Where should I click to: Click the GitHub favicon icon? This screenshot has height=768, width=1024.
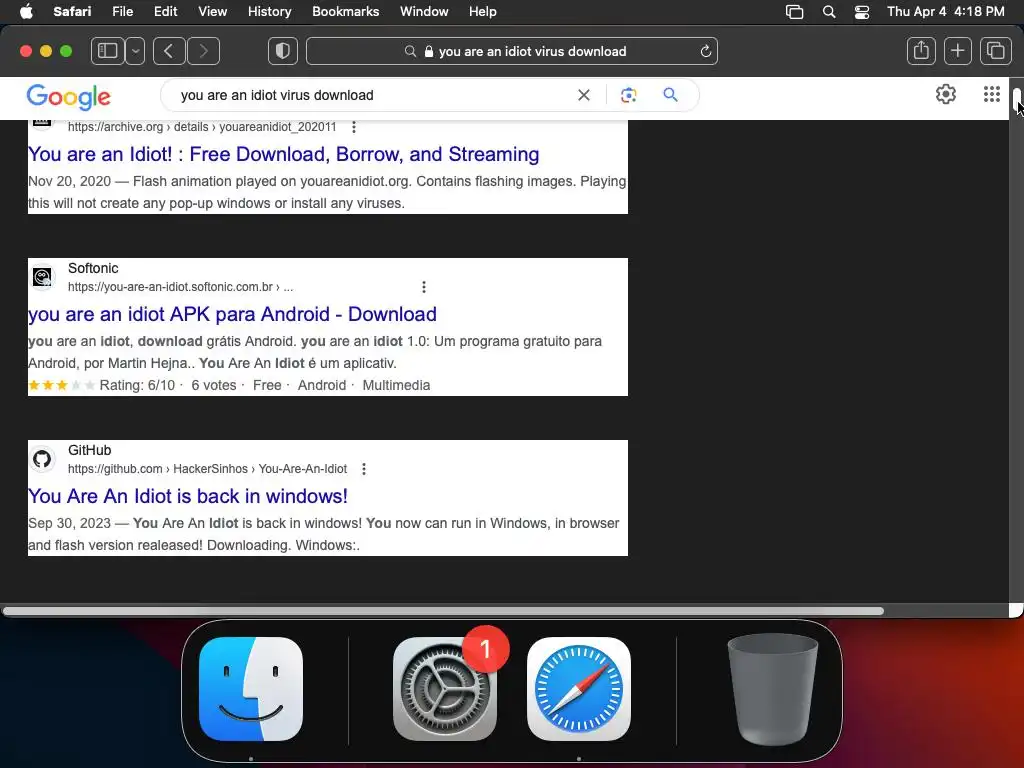pos(42,459)
